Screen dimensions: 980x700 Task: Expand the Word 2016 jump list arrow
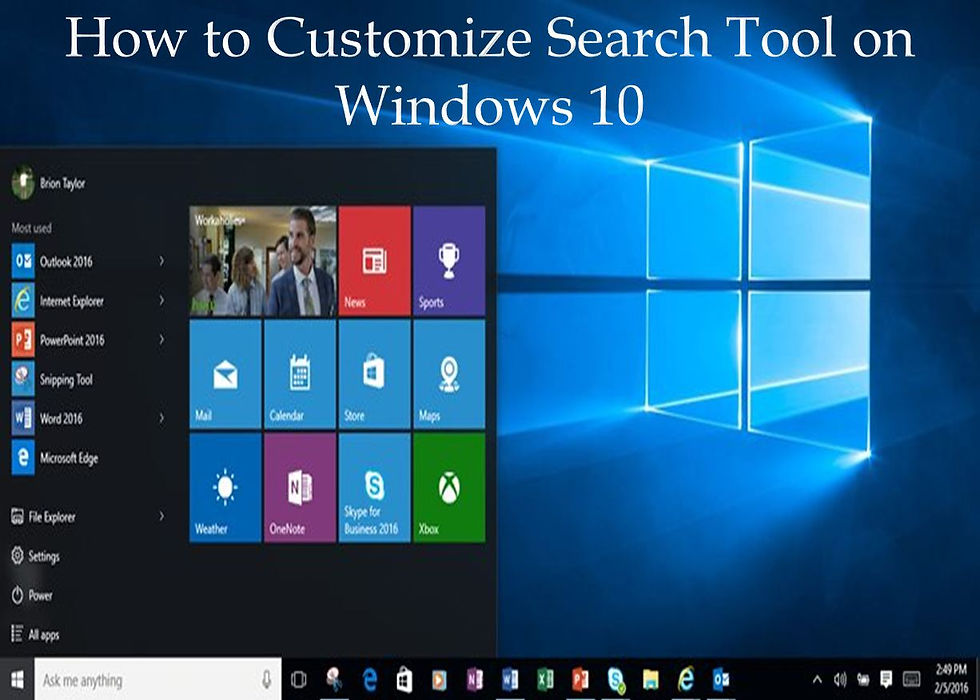coord(161,418)
